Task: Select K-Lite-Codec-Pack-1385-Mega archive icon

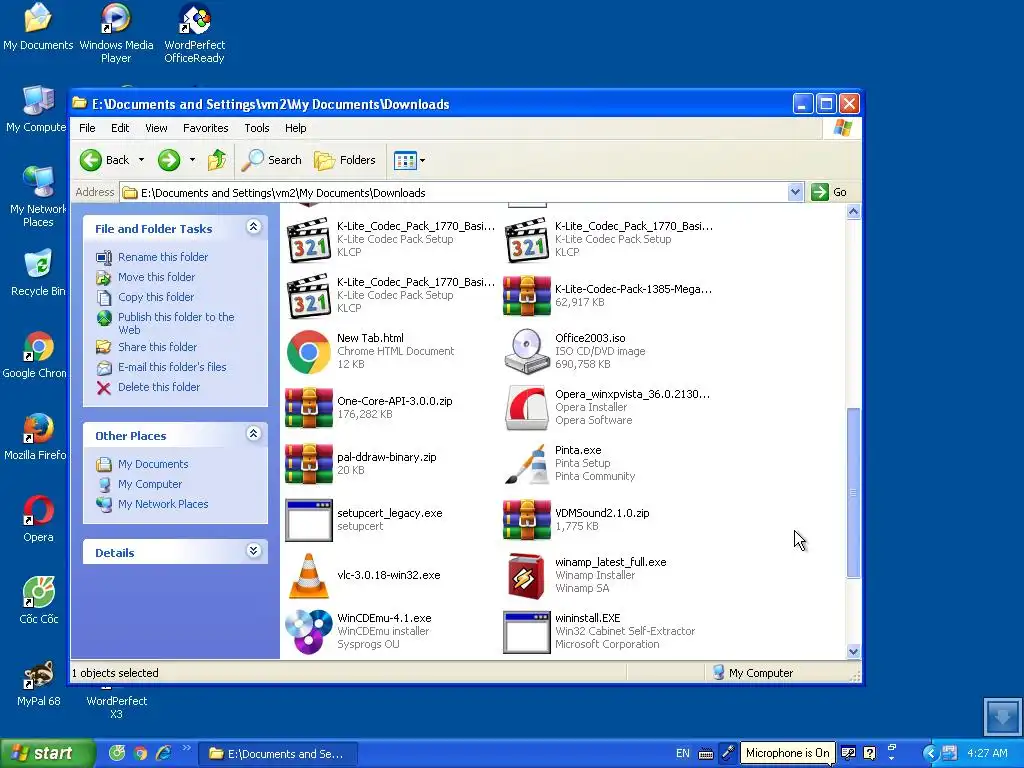Action: point(526,296)
